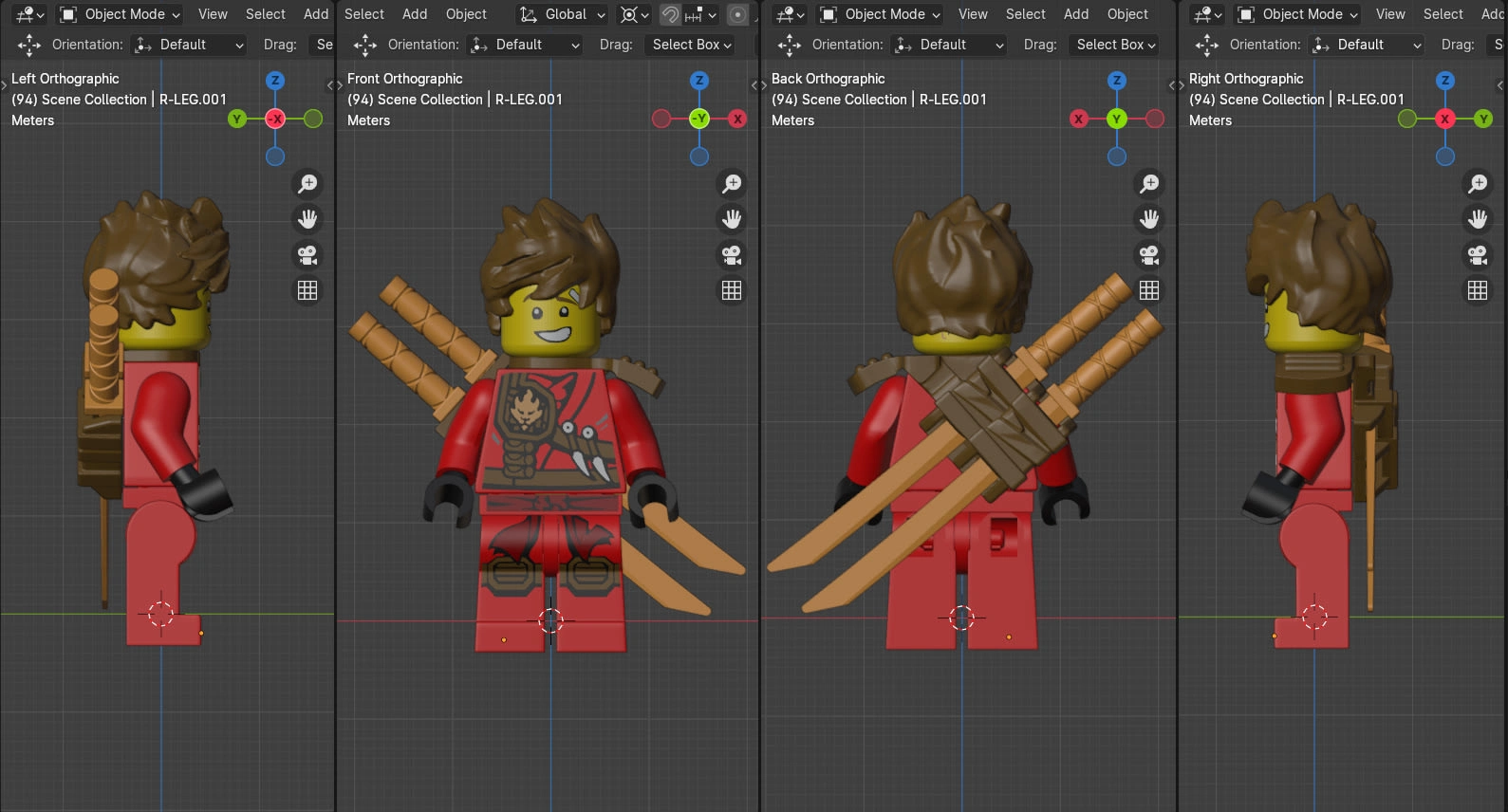Open View menu in Right Orthographic viewport header
Viewport: 1508px width, 812px height.
[x=1390, y=14]
